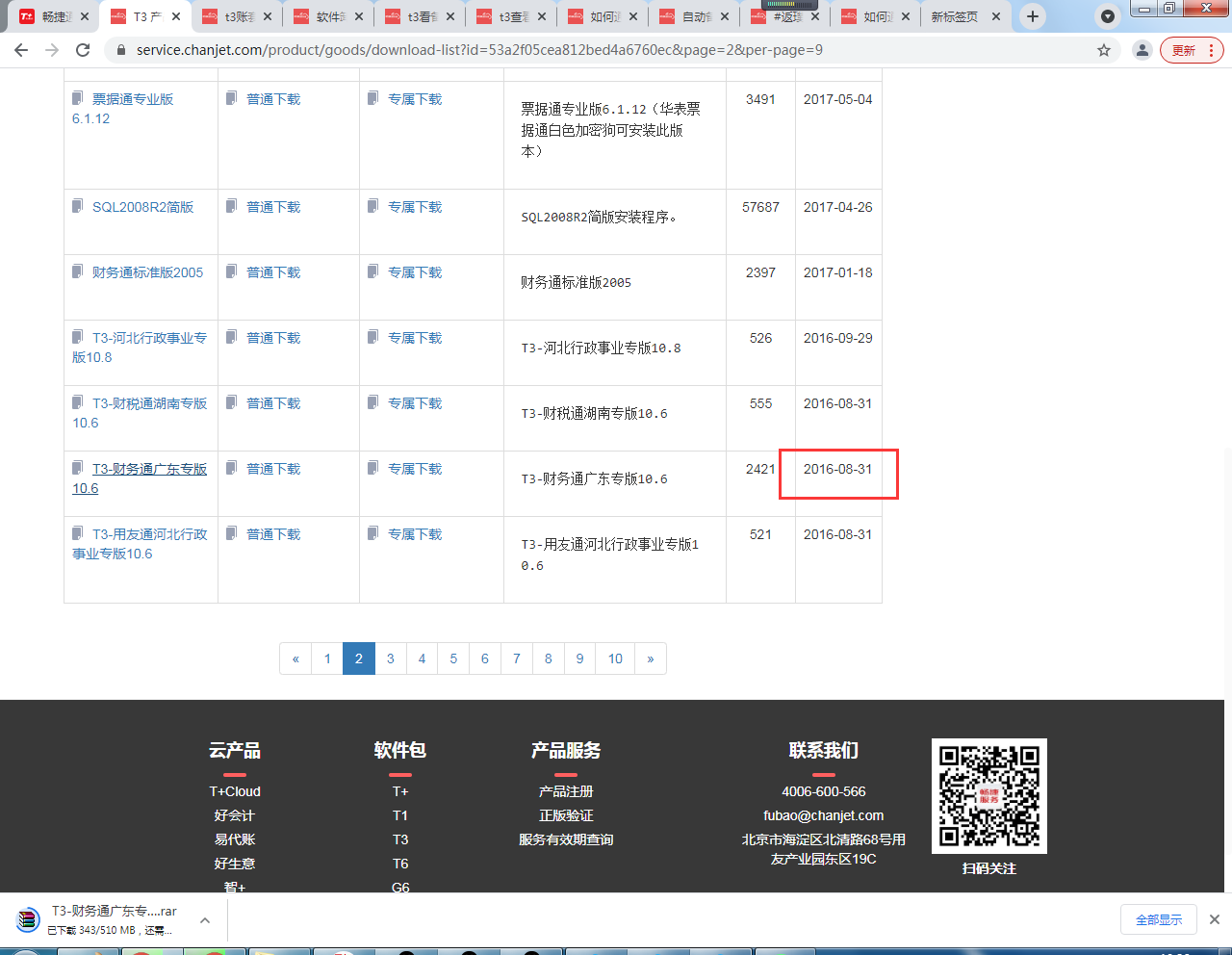1232x955 pixels.
Task: Open 好会计 footer link
Action: click(x=235, y=815)
